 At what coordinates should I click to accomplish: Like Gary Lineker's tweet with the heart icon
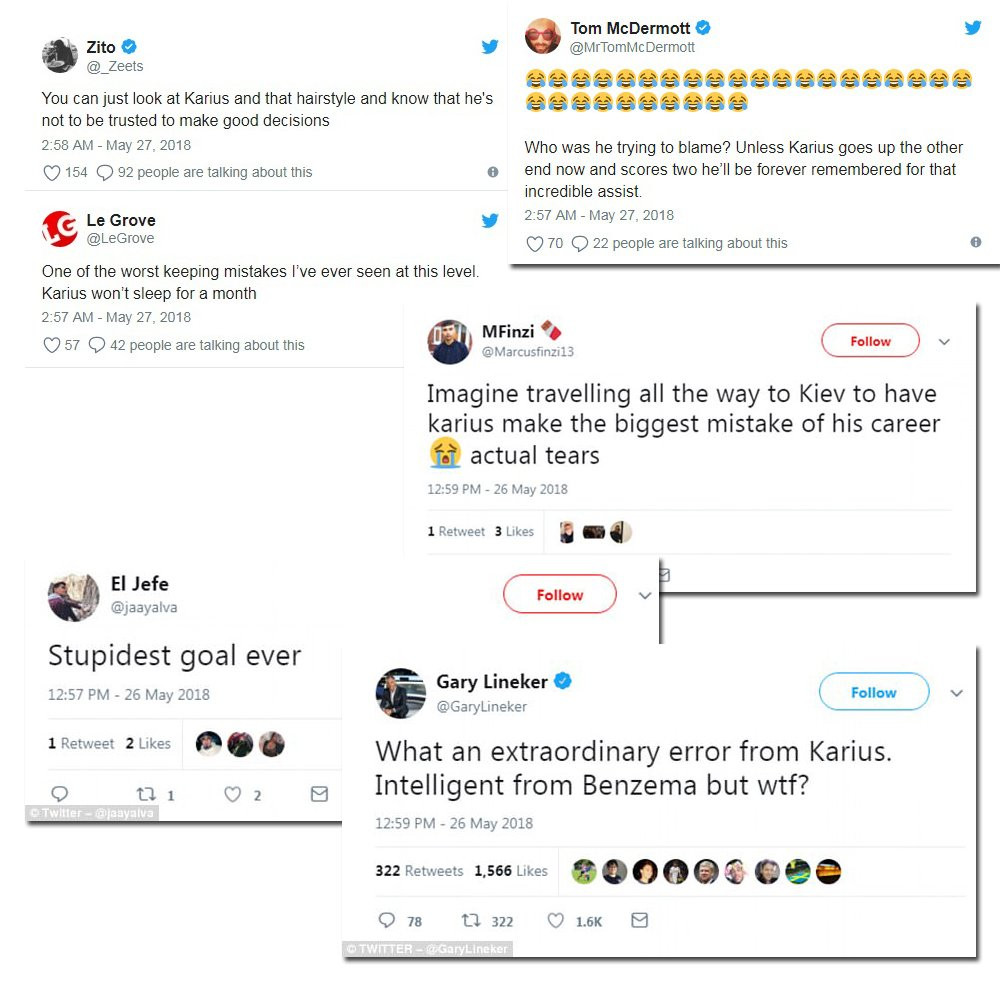coord(555,920)
